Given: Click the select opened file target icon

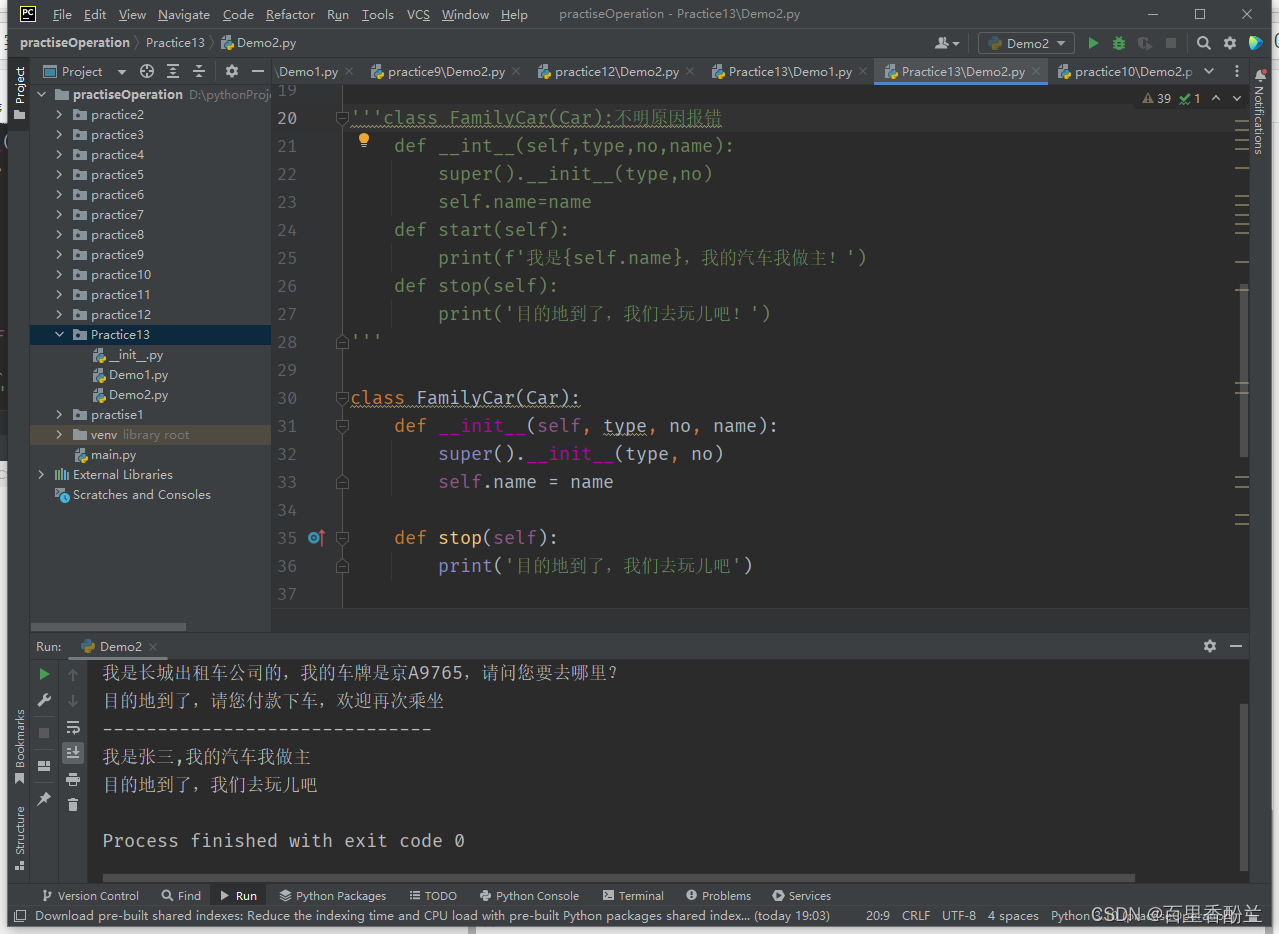Looking at the screenshot, I should [147, 71].
